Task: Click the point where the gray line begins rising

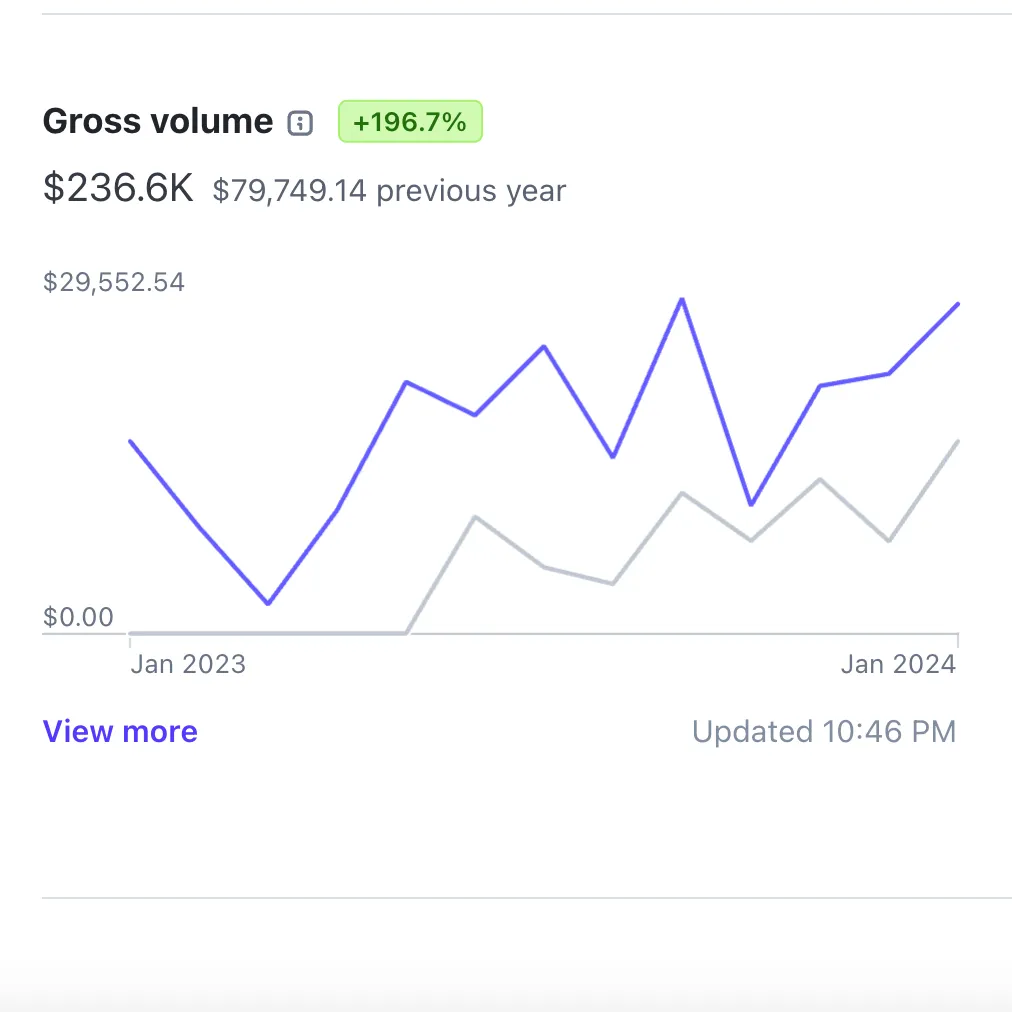Action: (x=405, y=632)
